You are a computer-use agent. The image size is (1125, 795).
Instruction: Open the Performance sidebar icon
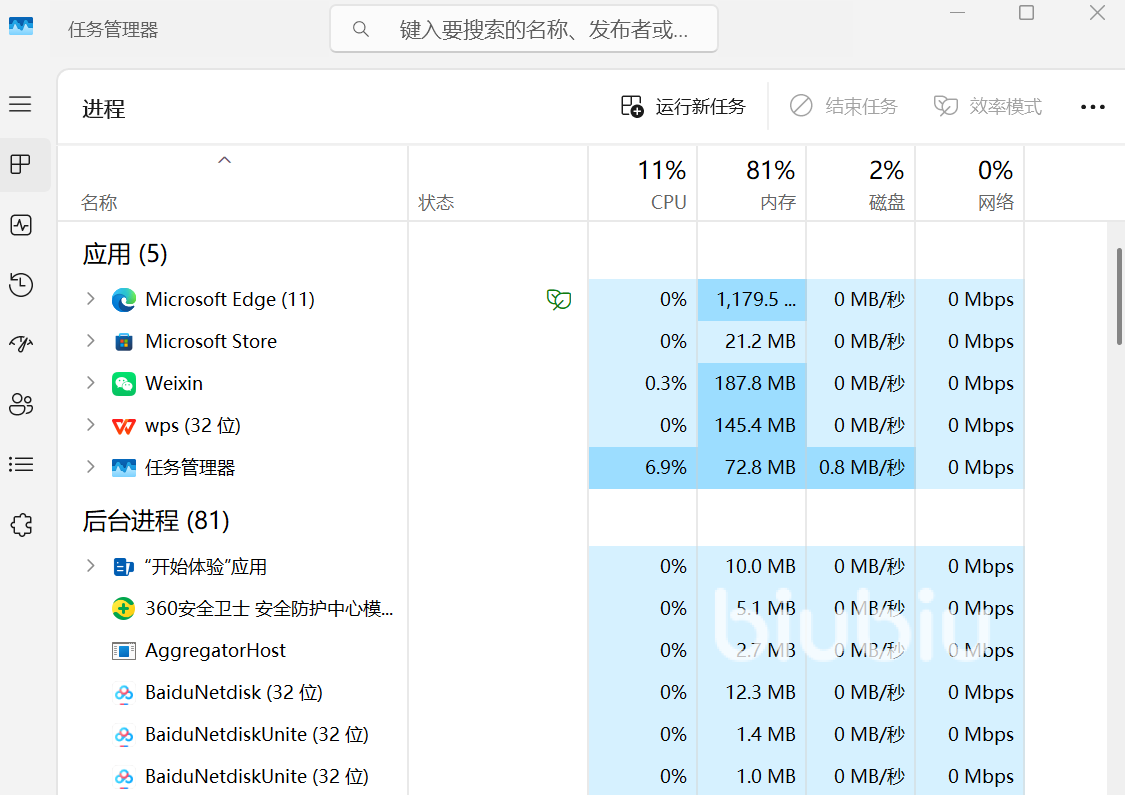pyautogui.click(x=21, y=225)
